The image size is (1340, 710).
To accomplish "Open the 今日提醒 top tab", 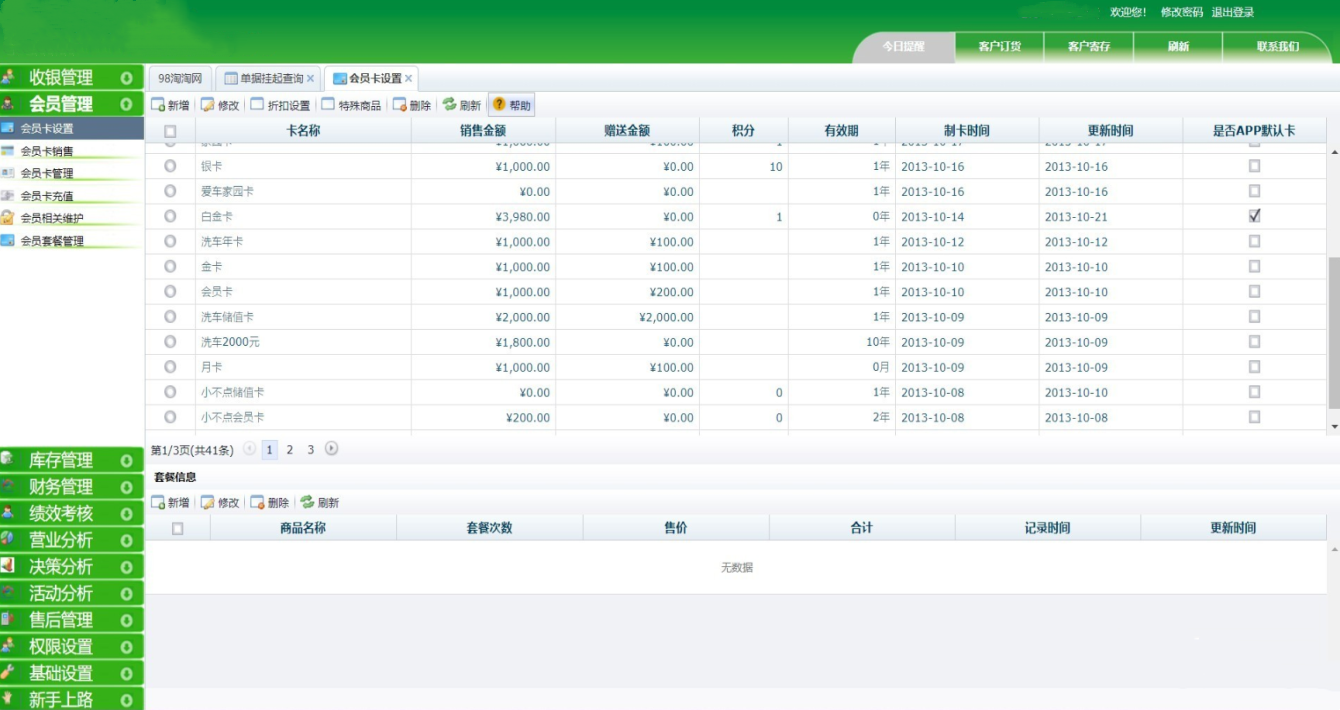I will 903,46.
